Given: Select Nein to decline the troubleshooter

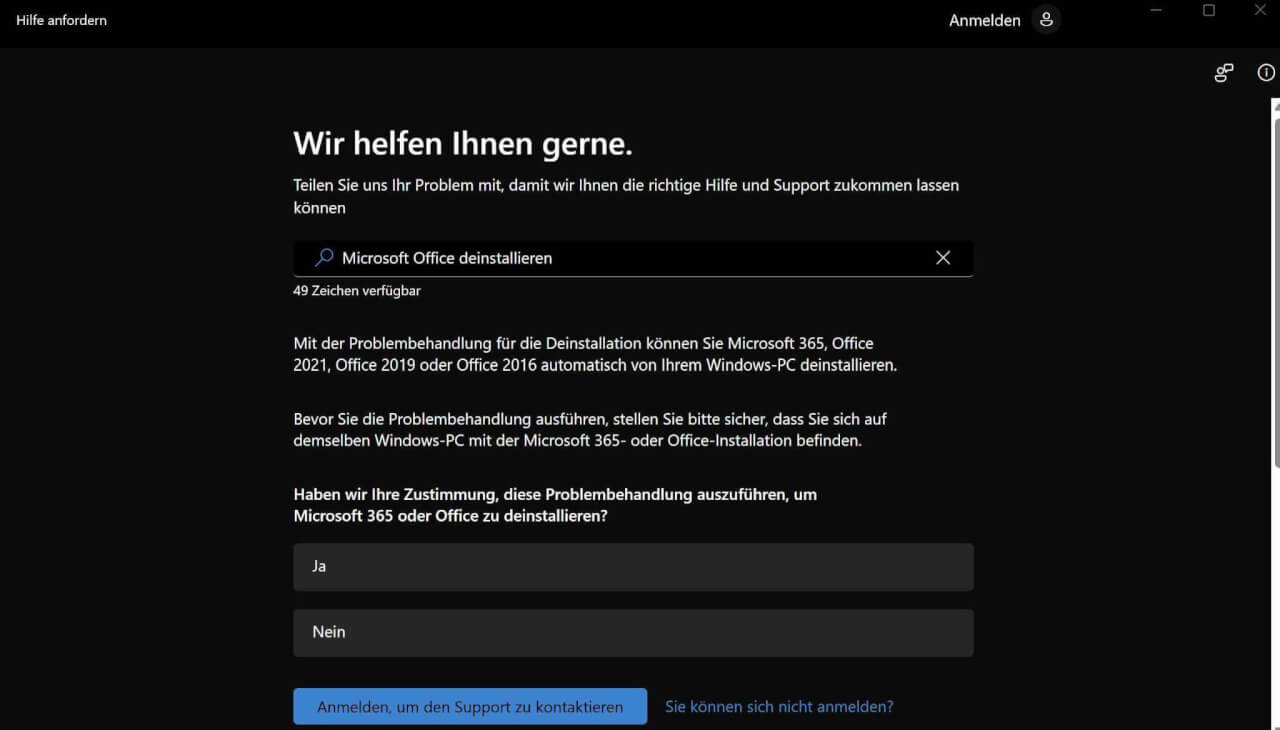Looking at the screenshot, I should point(633,632).
